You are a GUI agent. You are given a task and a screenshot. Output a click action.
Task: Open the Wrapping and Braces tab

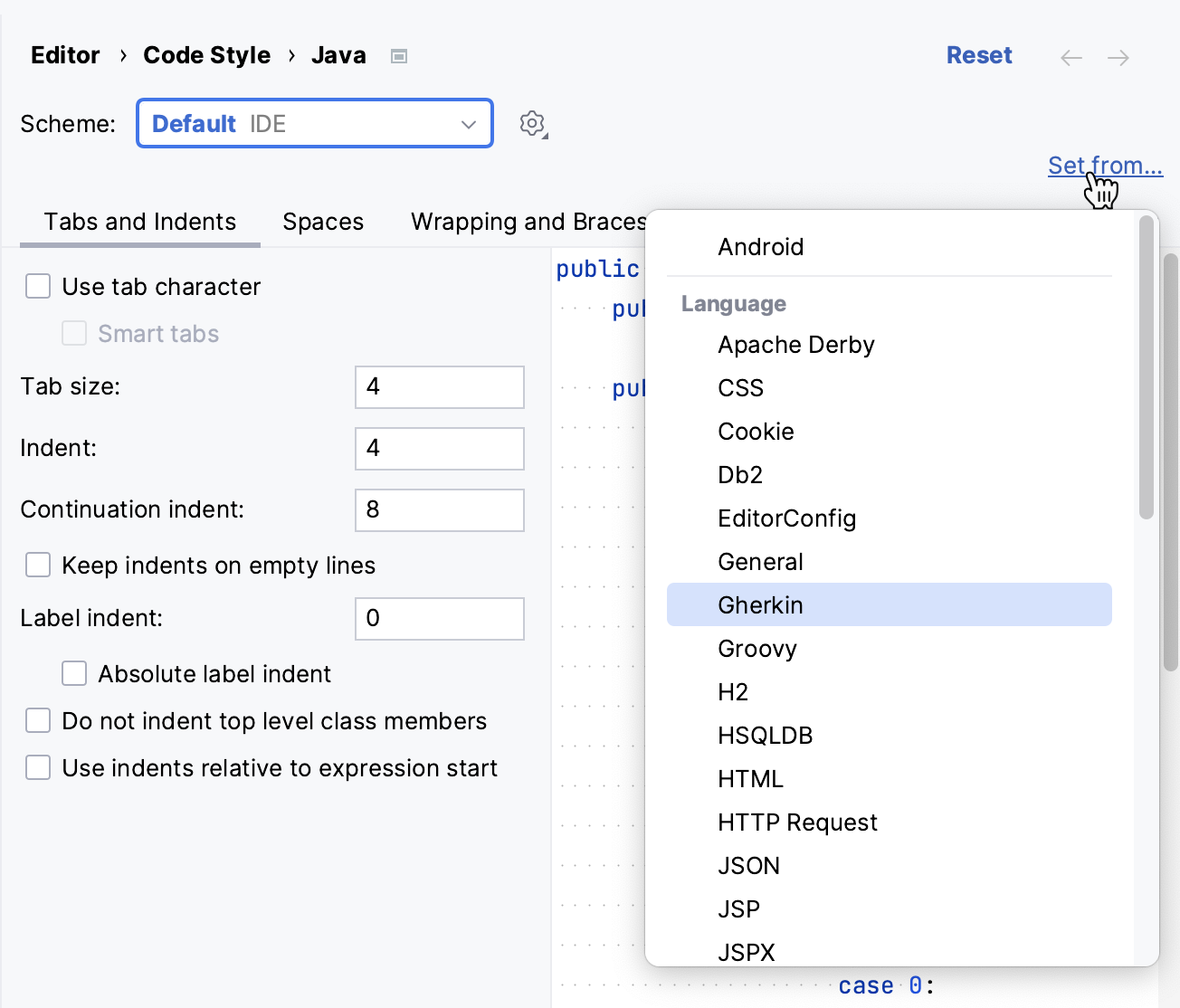pos(528,222)
